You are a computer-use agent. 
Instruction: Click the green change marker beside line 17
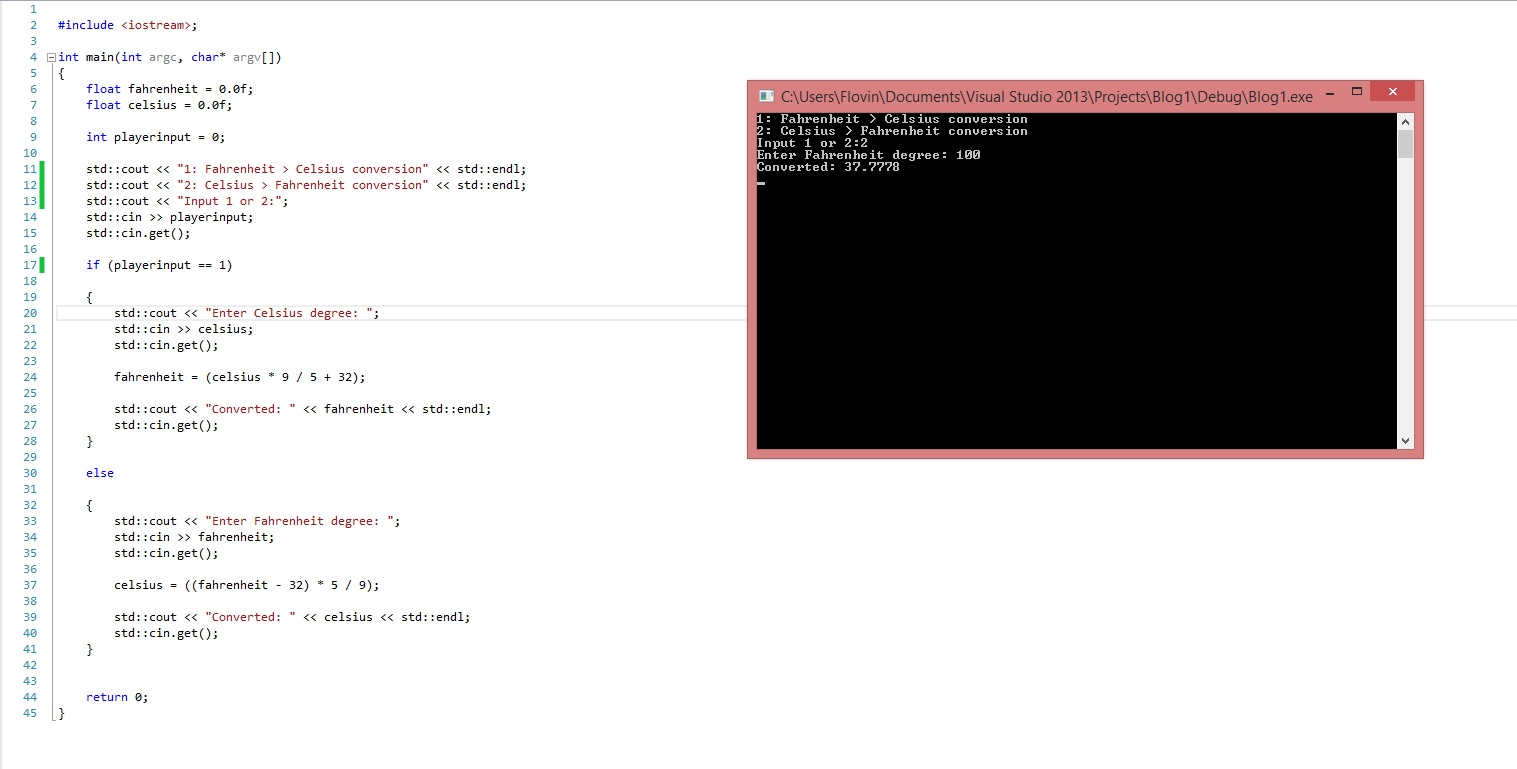pos(43,265)
